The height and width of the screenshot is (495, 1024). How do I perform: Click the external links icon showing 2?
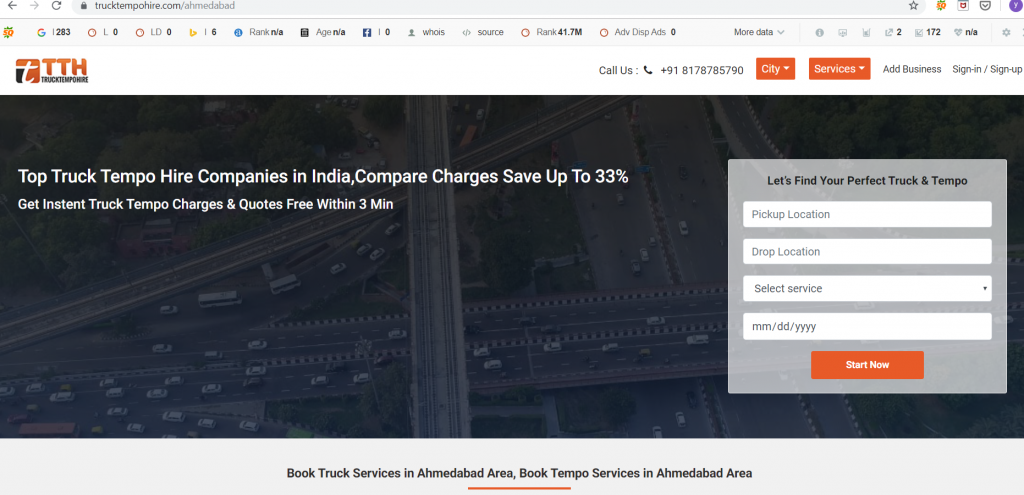click(888, 32)
